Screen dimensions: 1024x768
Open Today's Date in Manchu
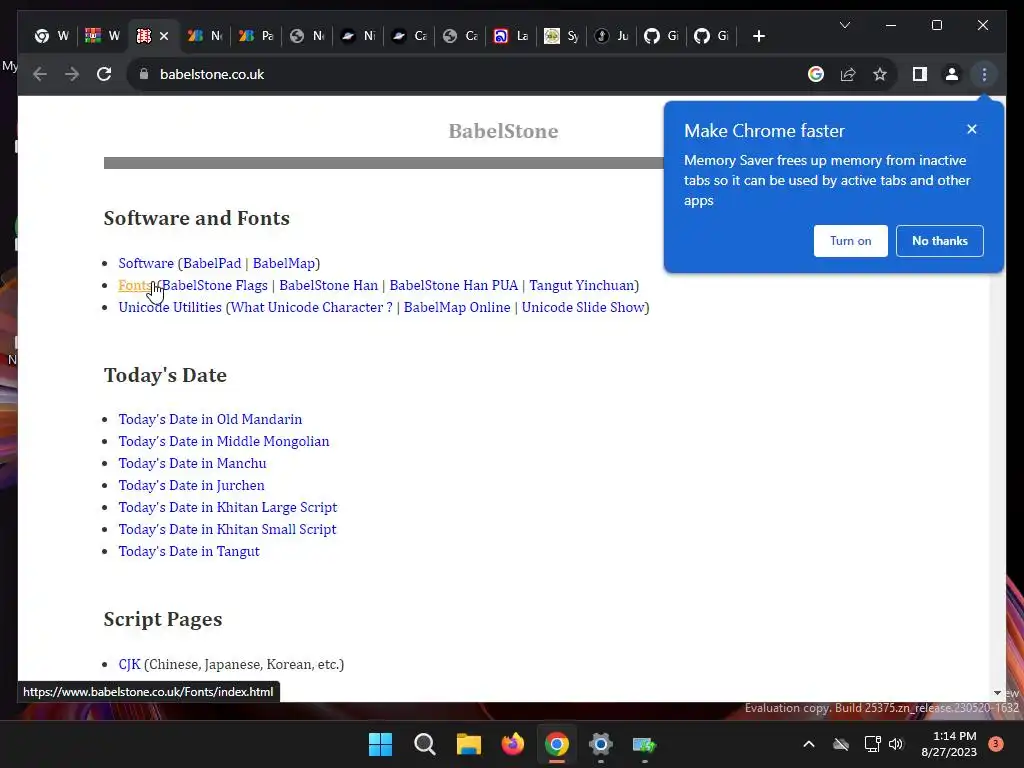(x=192, y=463)
